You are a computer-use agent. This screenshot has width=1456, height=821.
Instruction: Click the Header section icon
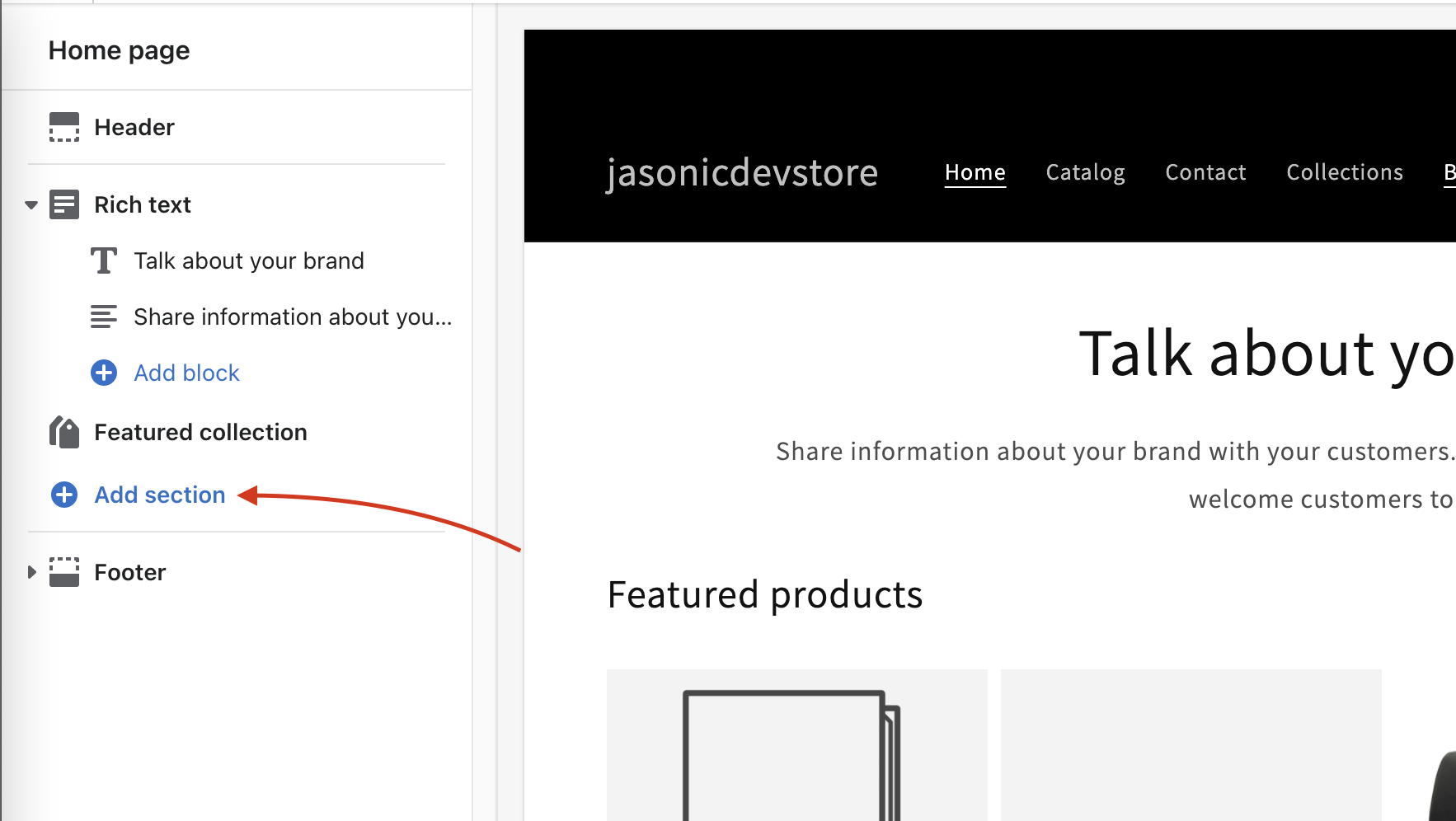click(x=64, y=127)
